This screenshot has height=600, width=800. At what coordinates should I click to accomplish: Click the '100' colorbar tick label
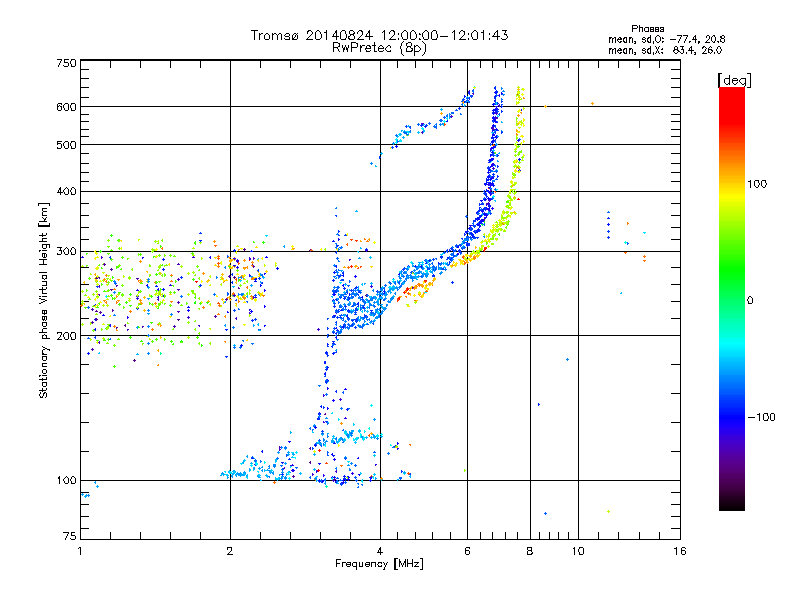point(757,184)
